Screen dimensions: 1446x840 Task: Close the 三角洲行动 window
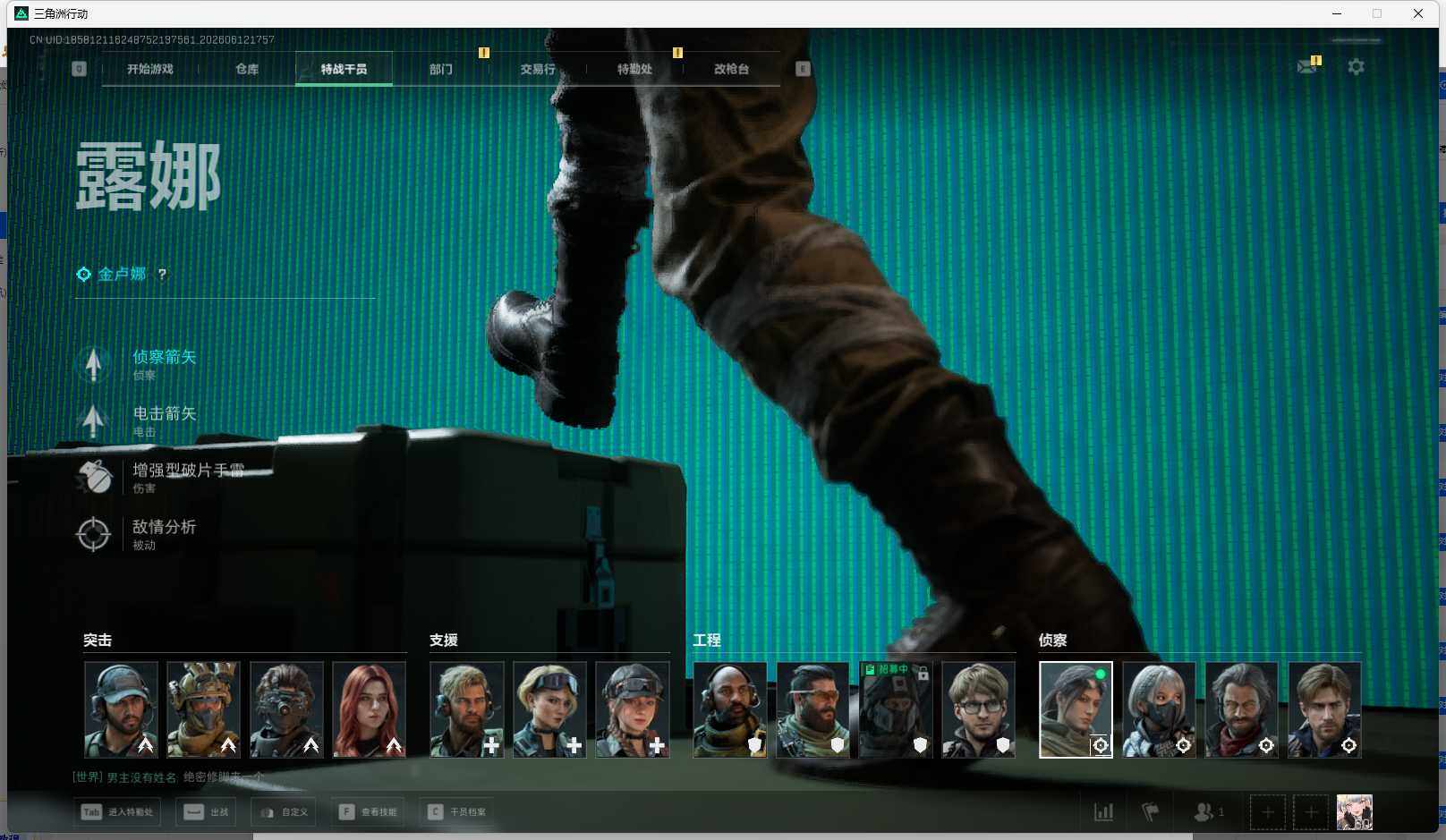[1418, 13]
